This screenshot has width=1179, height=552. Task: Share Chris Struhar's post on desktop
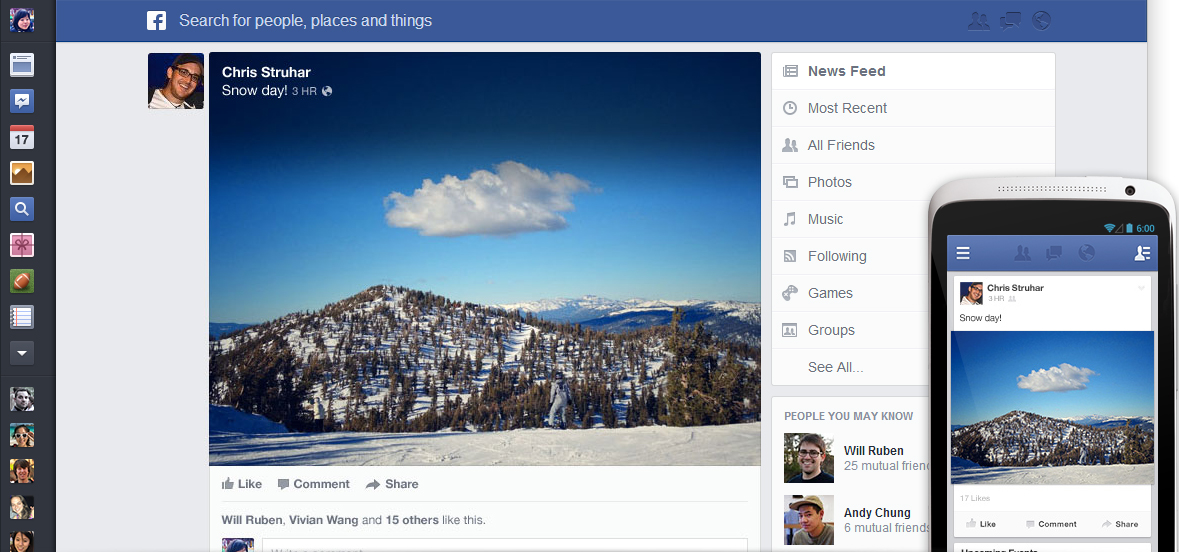392,484
